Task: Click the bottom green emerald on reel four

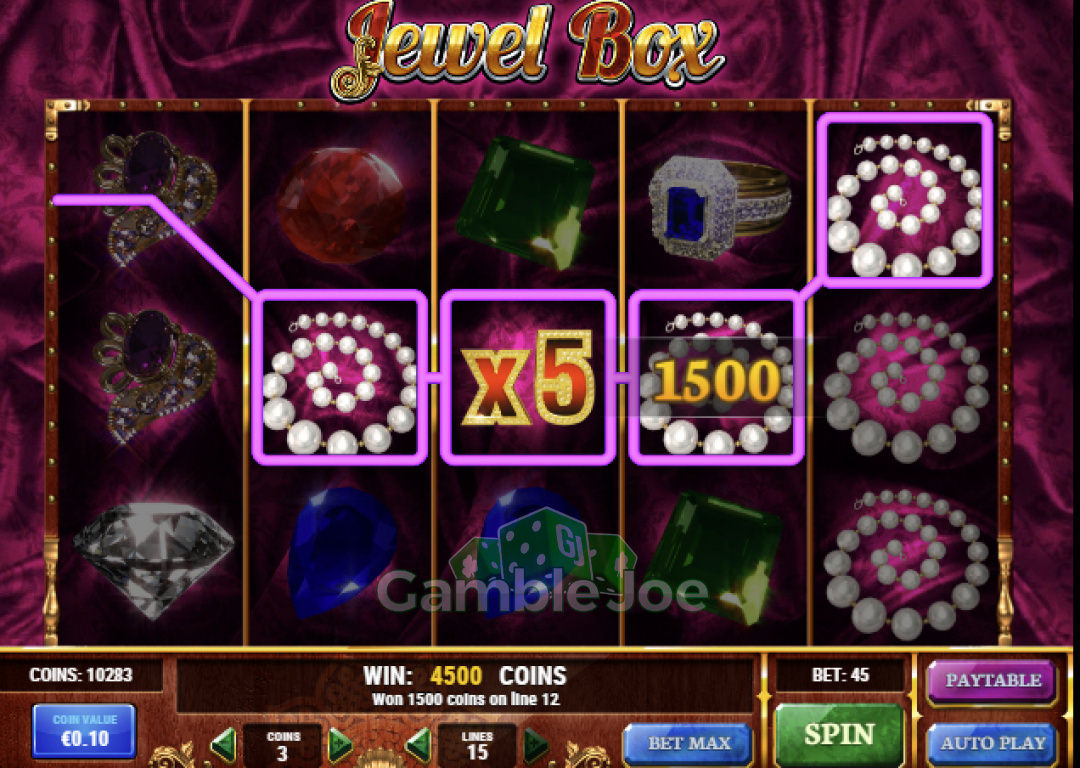Action: point(715,557)
